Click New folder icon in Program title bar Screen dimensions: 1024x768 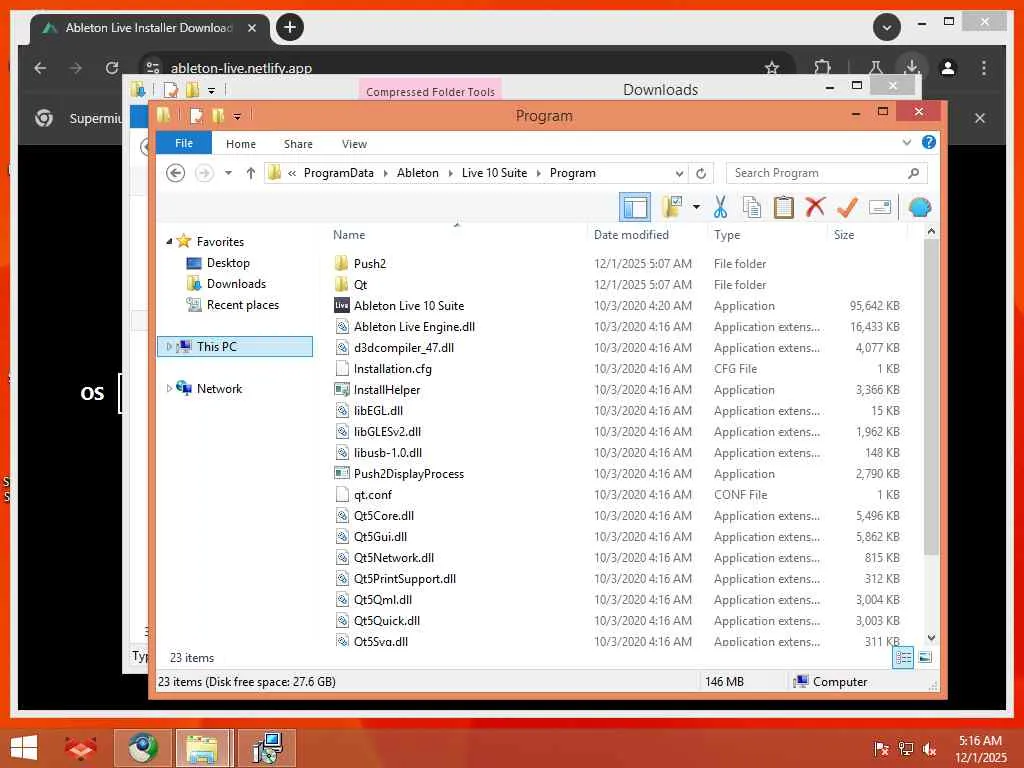tap(217, 116)
